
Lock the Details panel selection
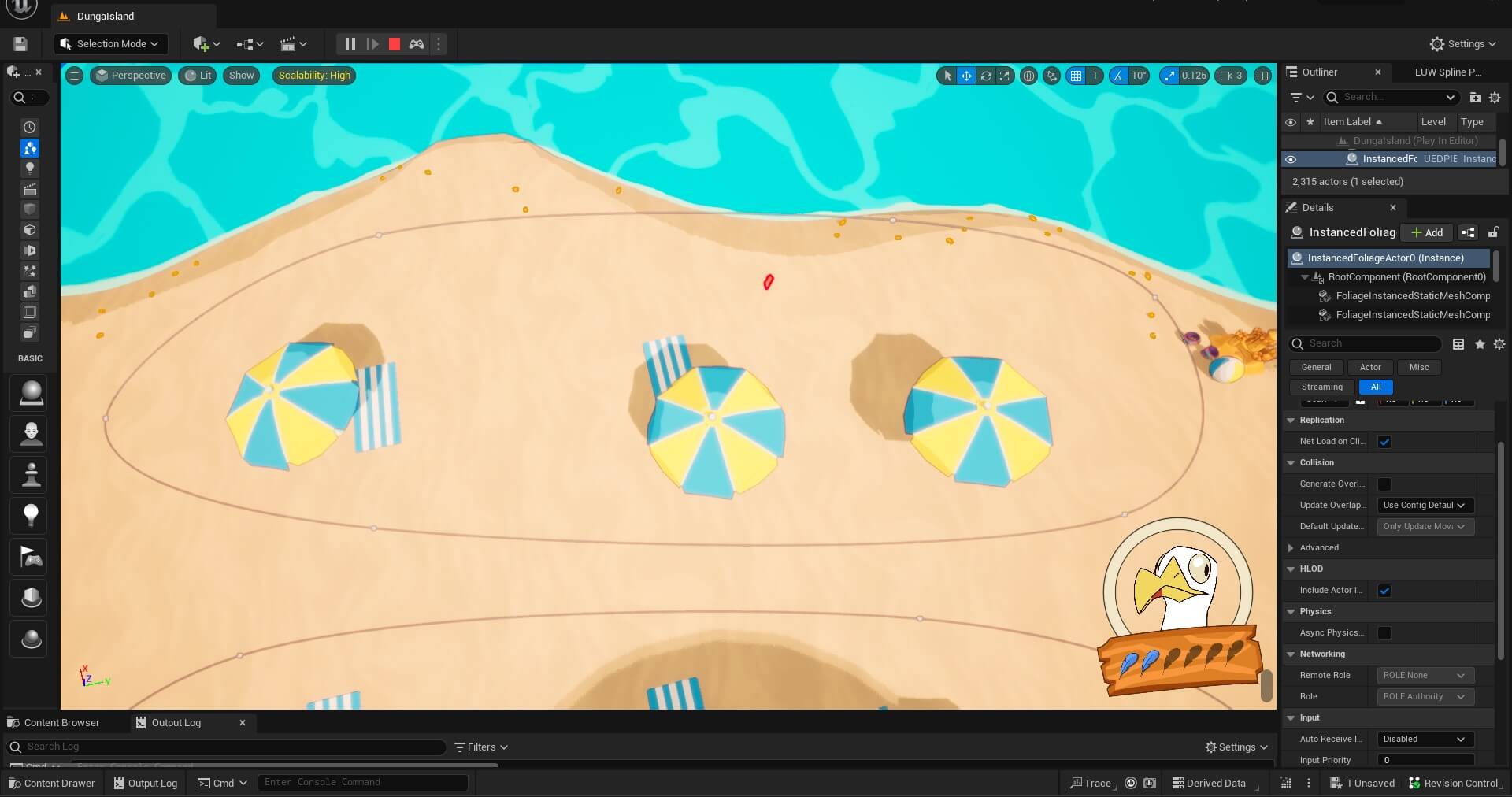coord(1493,232)
